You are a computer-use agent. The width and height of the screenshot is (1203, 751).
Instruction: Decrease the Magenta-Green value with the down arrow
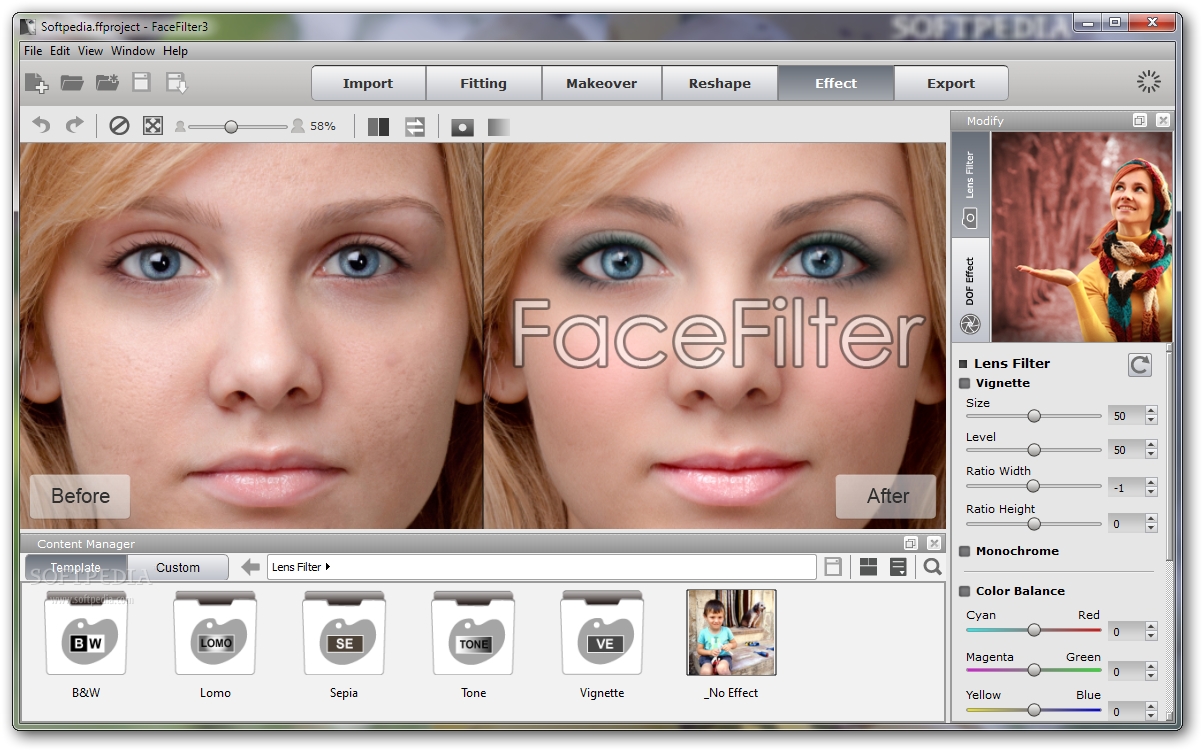[1151, 677]
